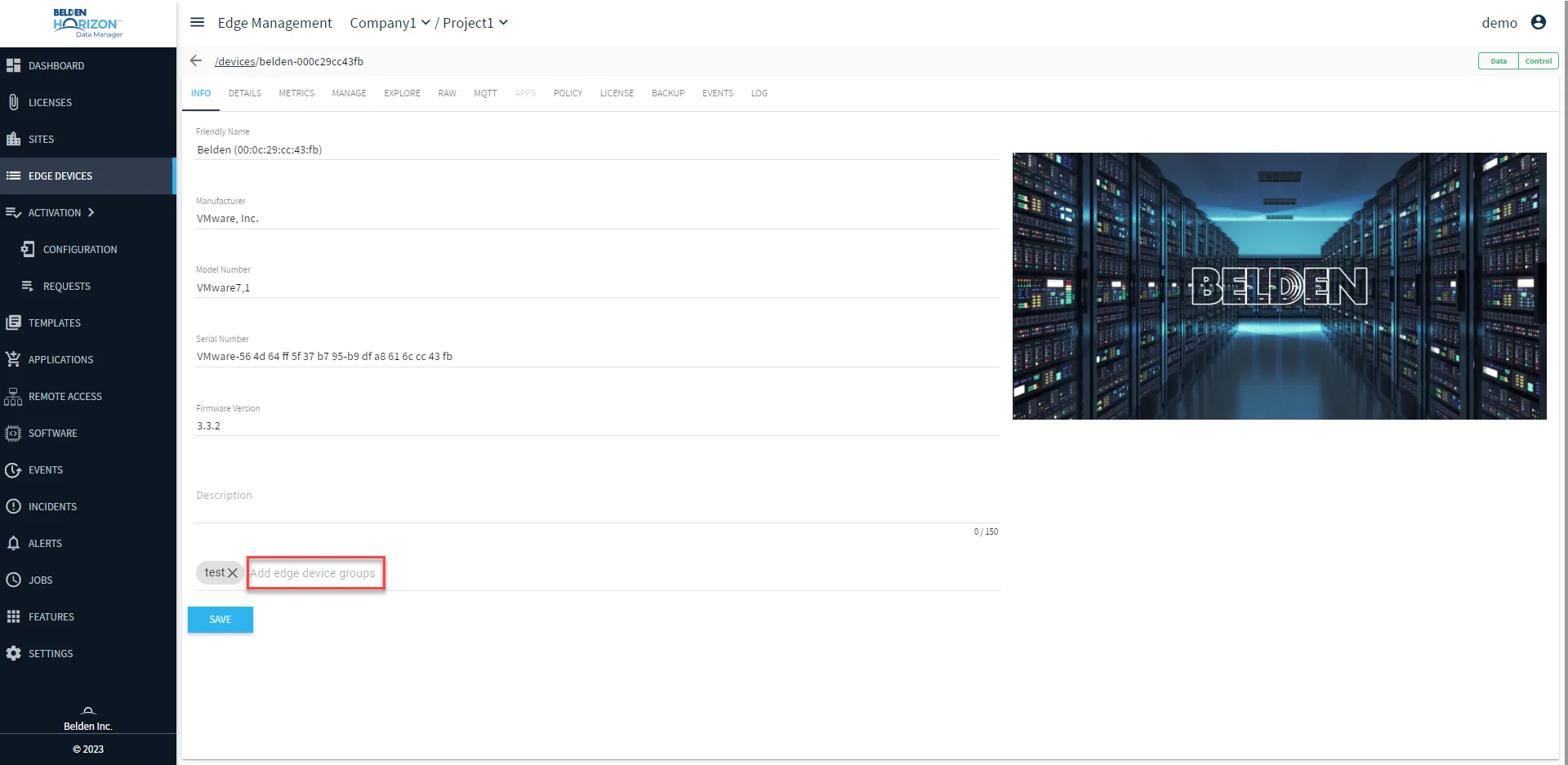Open the METRICS tab

pos(296,93)
